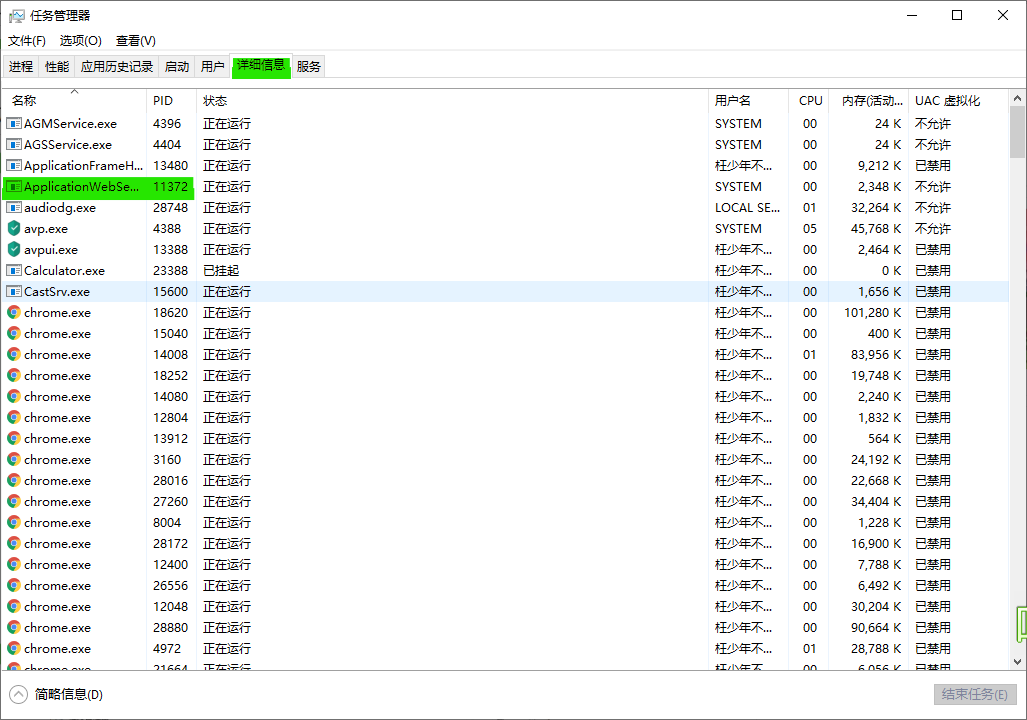Click Chrome icon for PID 4972
1027x720 pixels.
pos(14,648)
